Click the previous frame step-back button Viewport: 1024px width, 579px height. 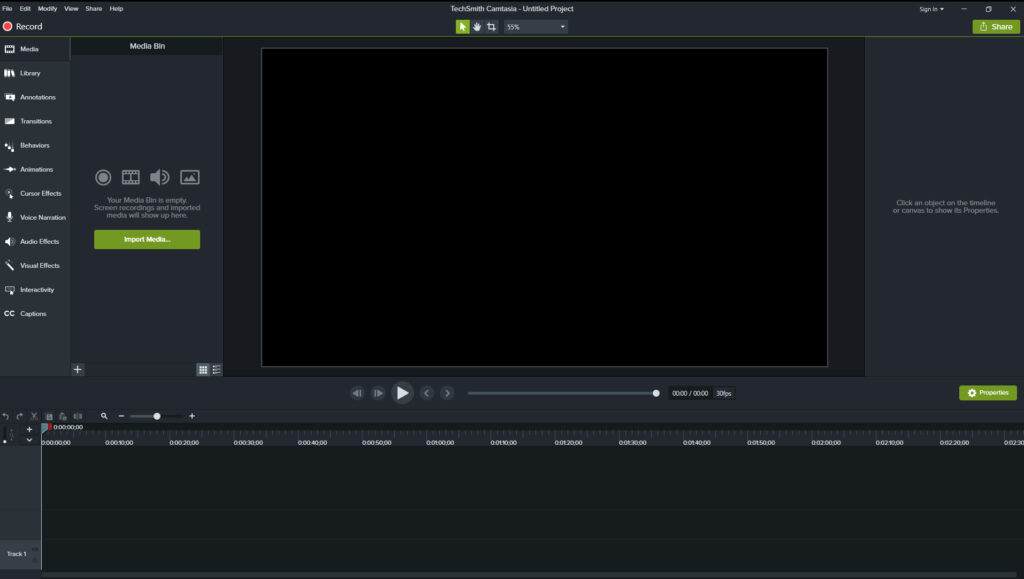tap(357, 393)
